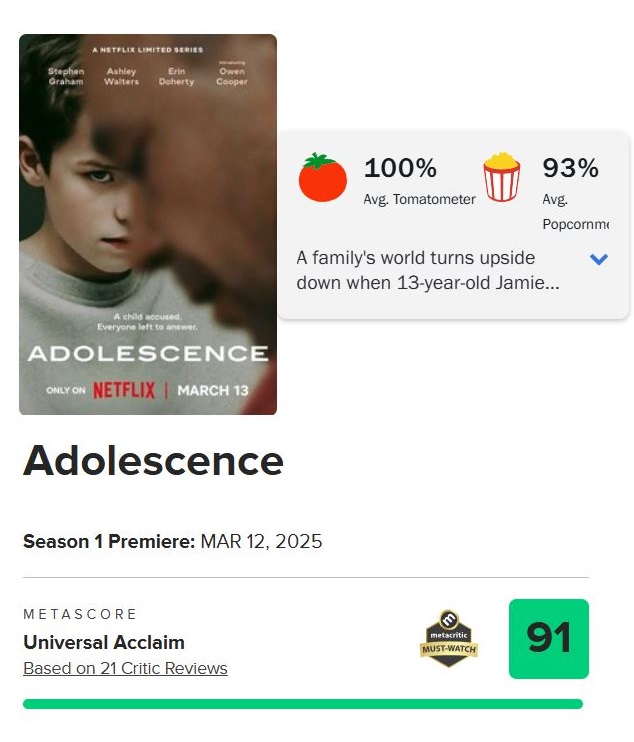
Task: Click Stephen Graham's name on the poster
Action: pos(66,76)
